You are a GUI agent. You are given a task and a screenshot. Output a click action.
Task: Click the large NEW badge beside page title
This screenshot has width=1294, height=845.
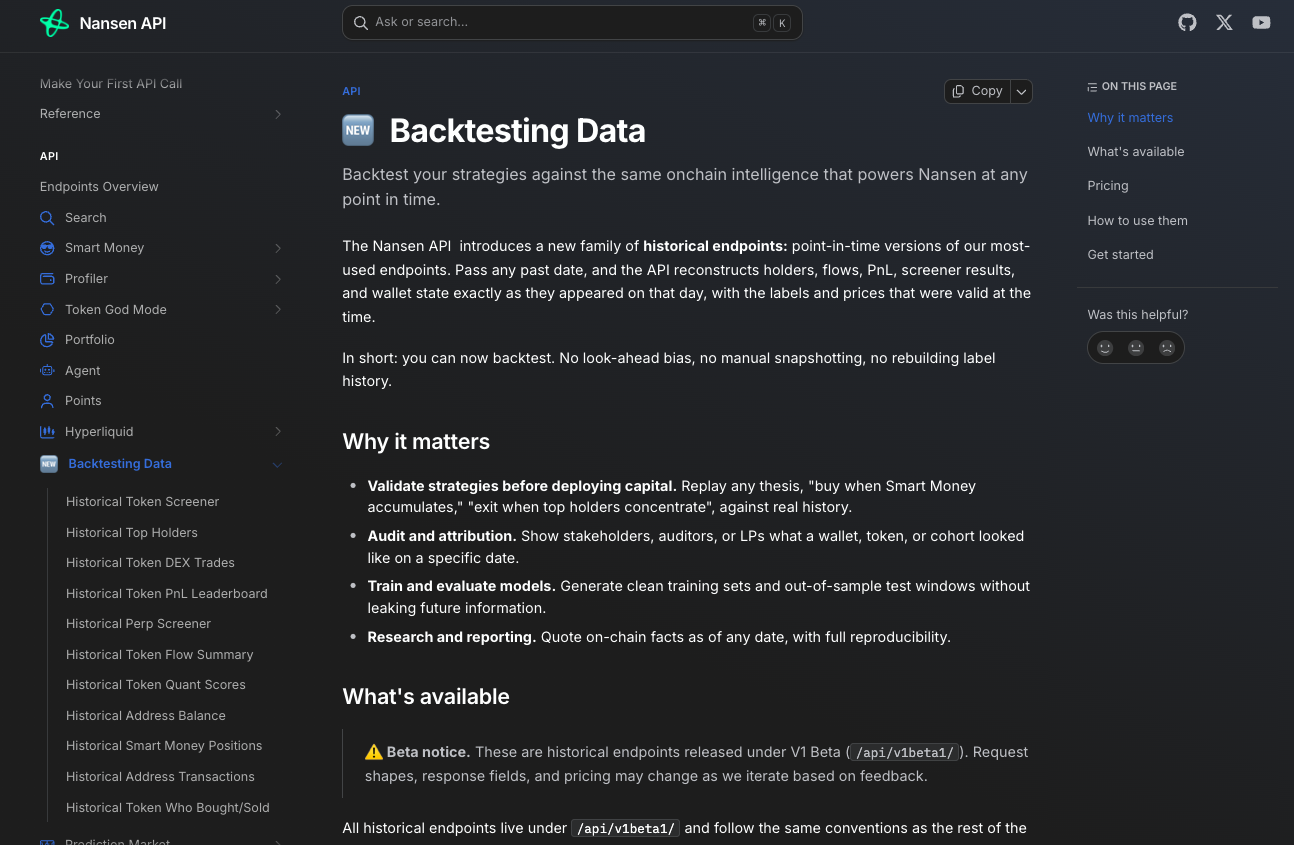click(358, 130)
